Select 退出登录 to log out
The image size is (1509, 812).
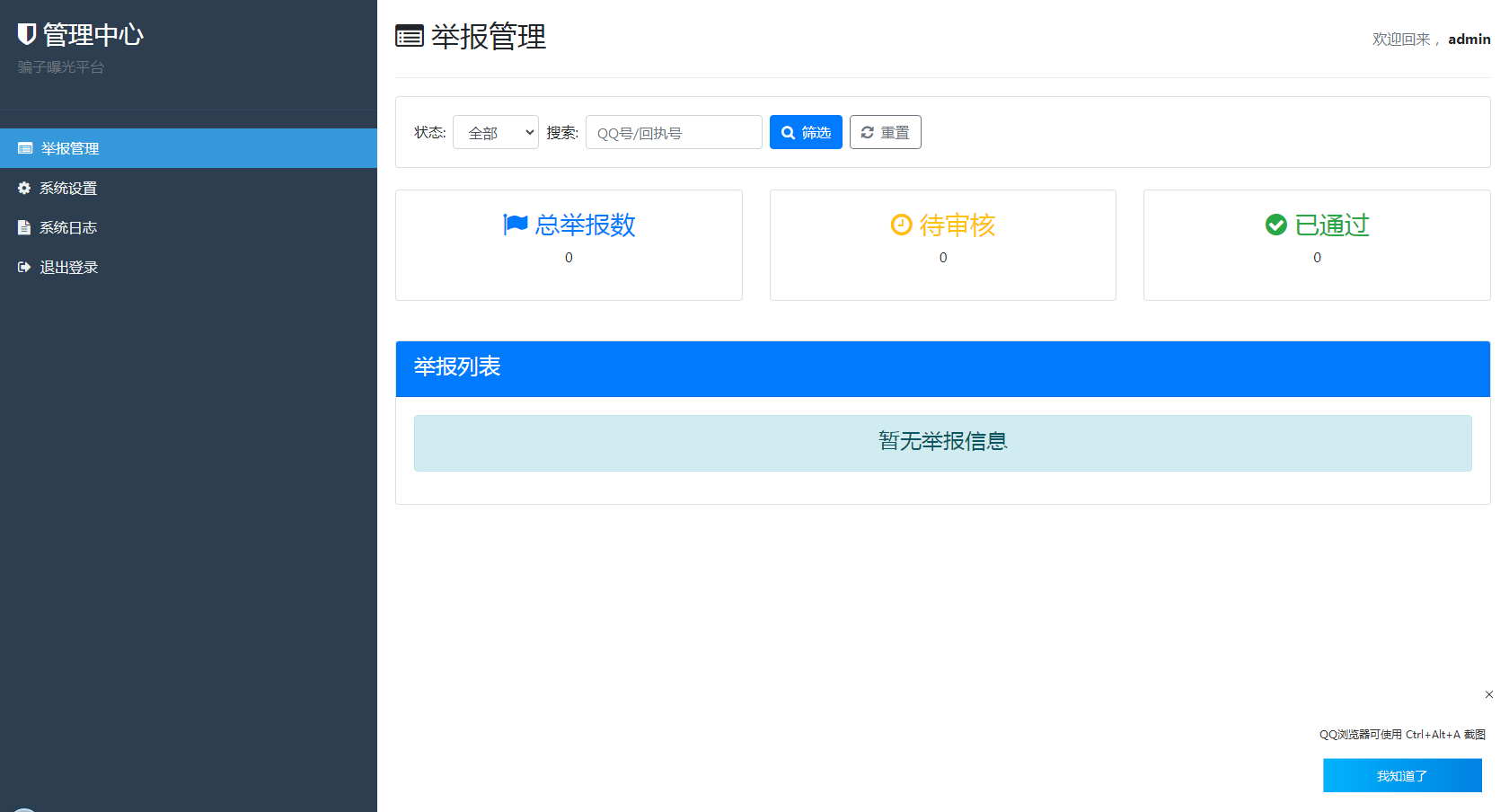coord(69,267)
